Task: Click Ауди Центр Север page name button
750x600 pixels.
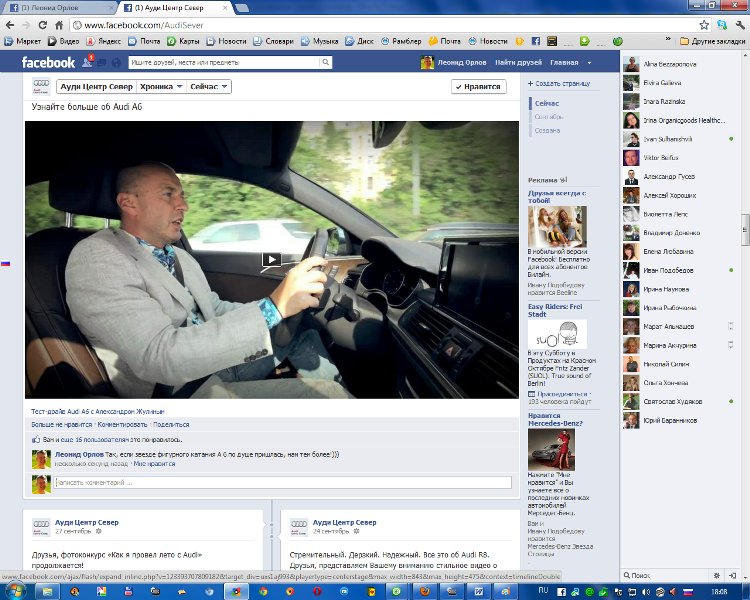Action: coord(96,87)
